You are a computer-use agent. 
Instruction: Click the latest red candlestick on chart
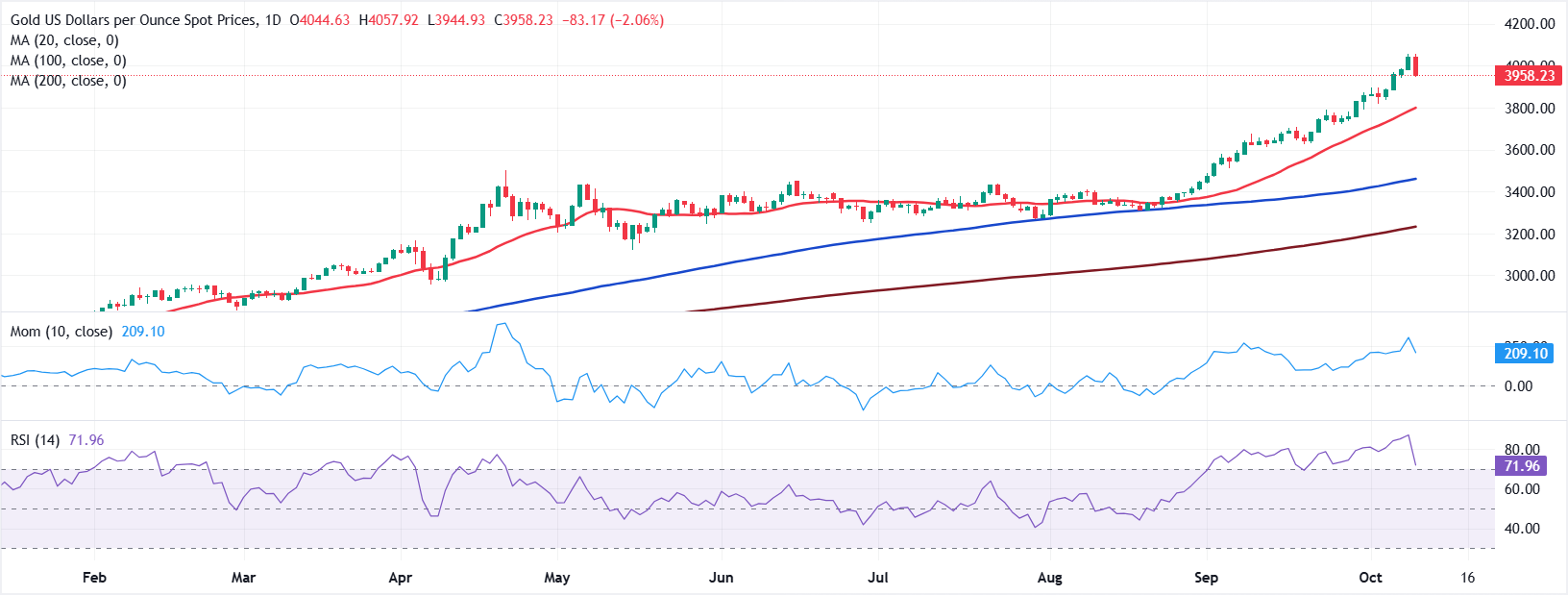point(1416,66)
